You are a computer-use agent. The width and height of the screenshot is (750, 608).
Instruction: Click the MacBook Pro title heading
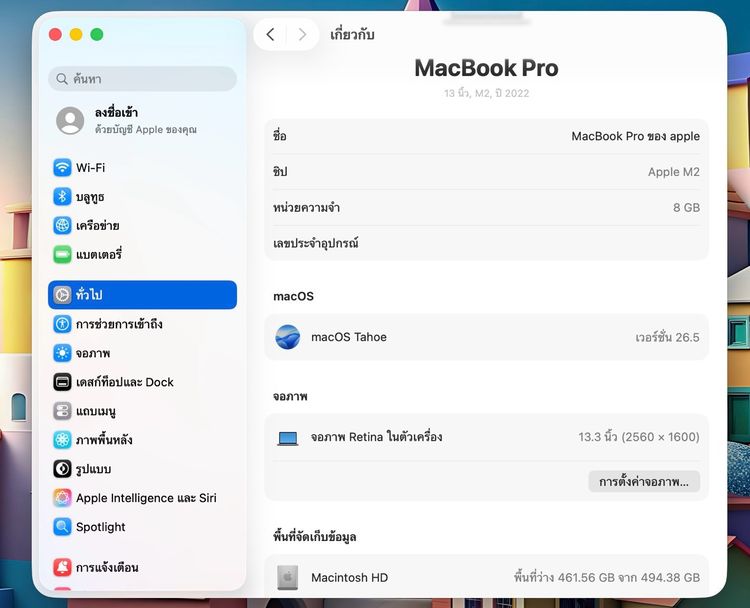click(486, 68)
